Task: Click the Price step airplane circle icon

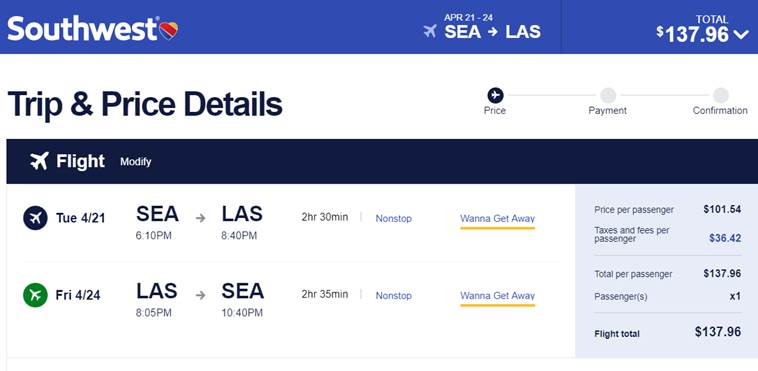Action: coord(495,95)
